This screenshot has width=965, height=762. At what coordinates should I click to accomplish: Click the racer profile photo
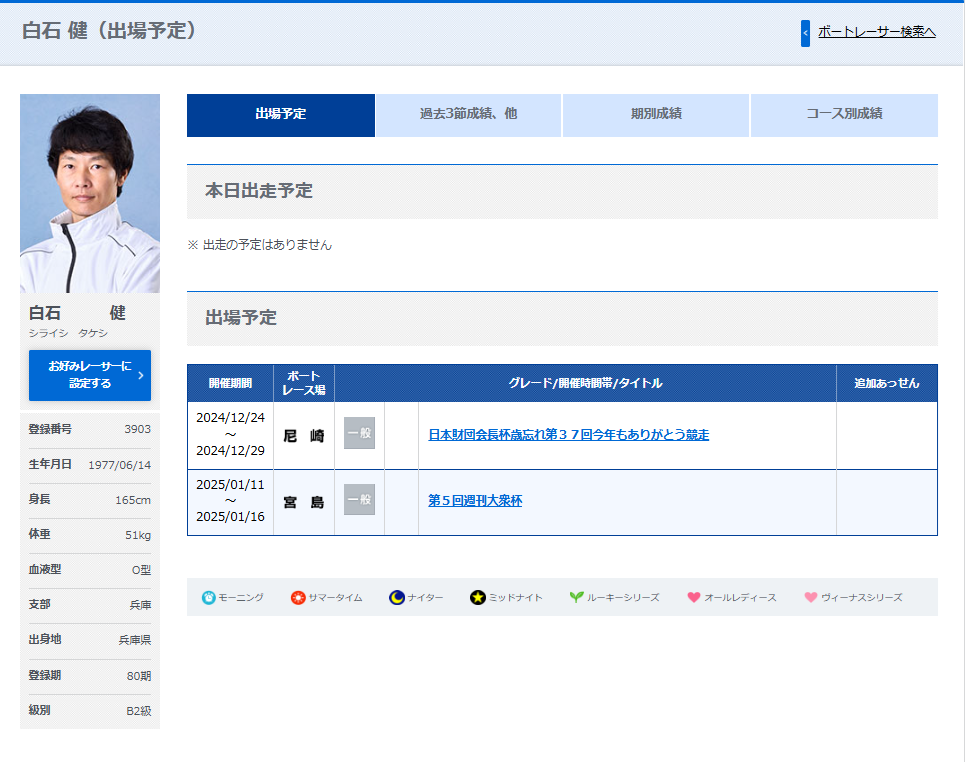click(x=90, y=193)
